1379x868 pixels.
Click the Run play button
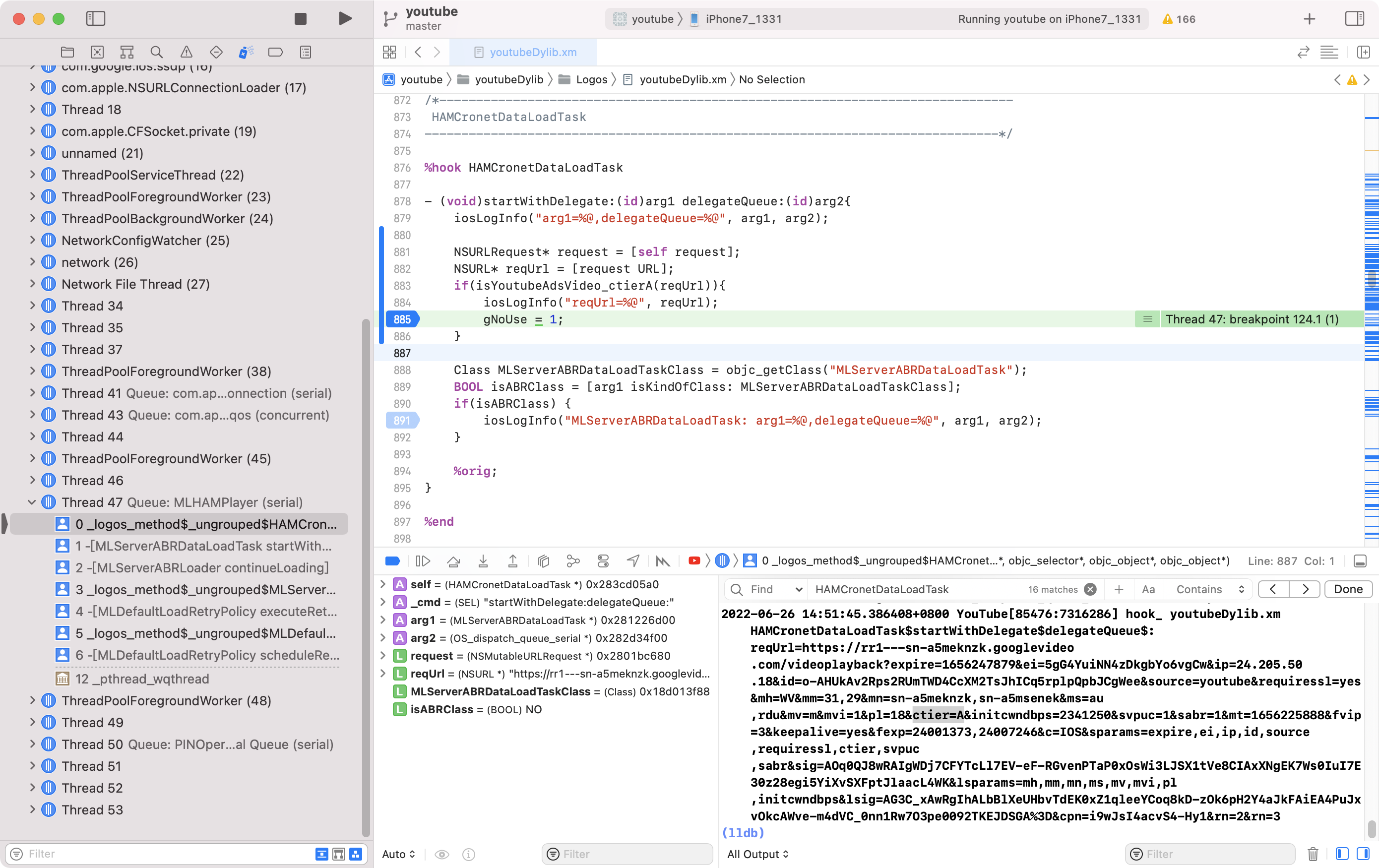[x=345, y=19]
